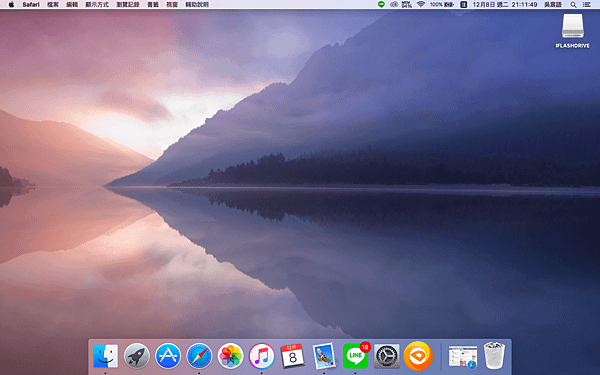Open the Photos app in Dock
The width and height of the screenshot is (600, 375).
click(230, 356)
